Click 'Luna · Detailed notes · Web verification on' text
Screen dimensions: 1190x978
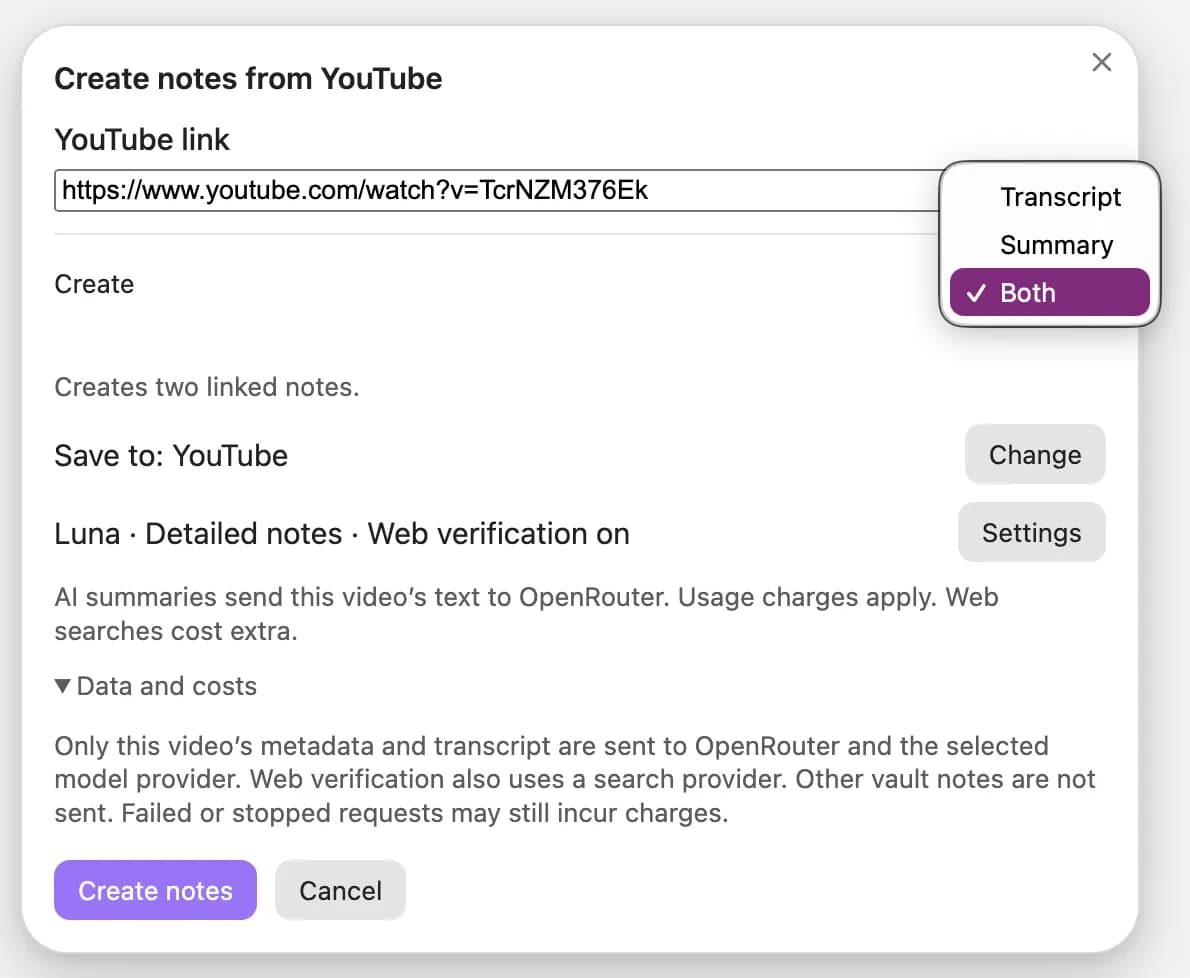[342, 533]
